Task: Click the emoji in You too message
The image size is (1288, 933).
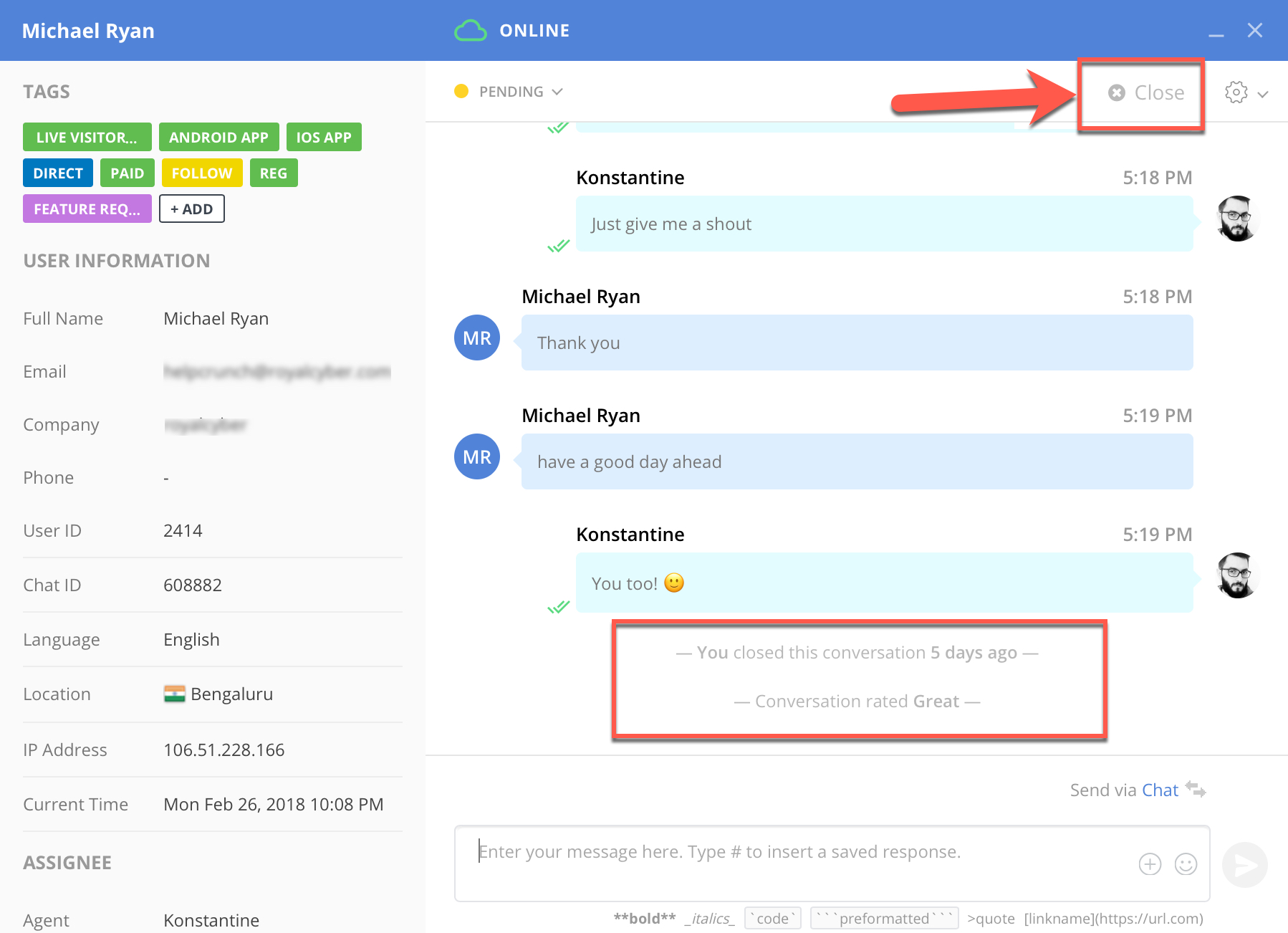Action: (x=674, y=583)
